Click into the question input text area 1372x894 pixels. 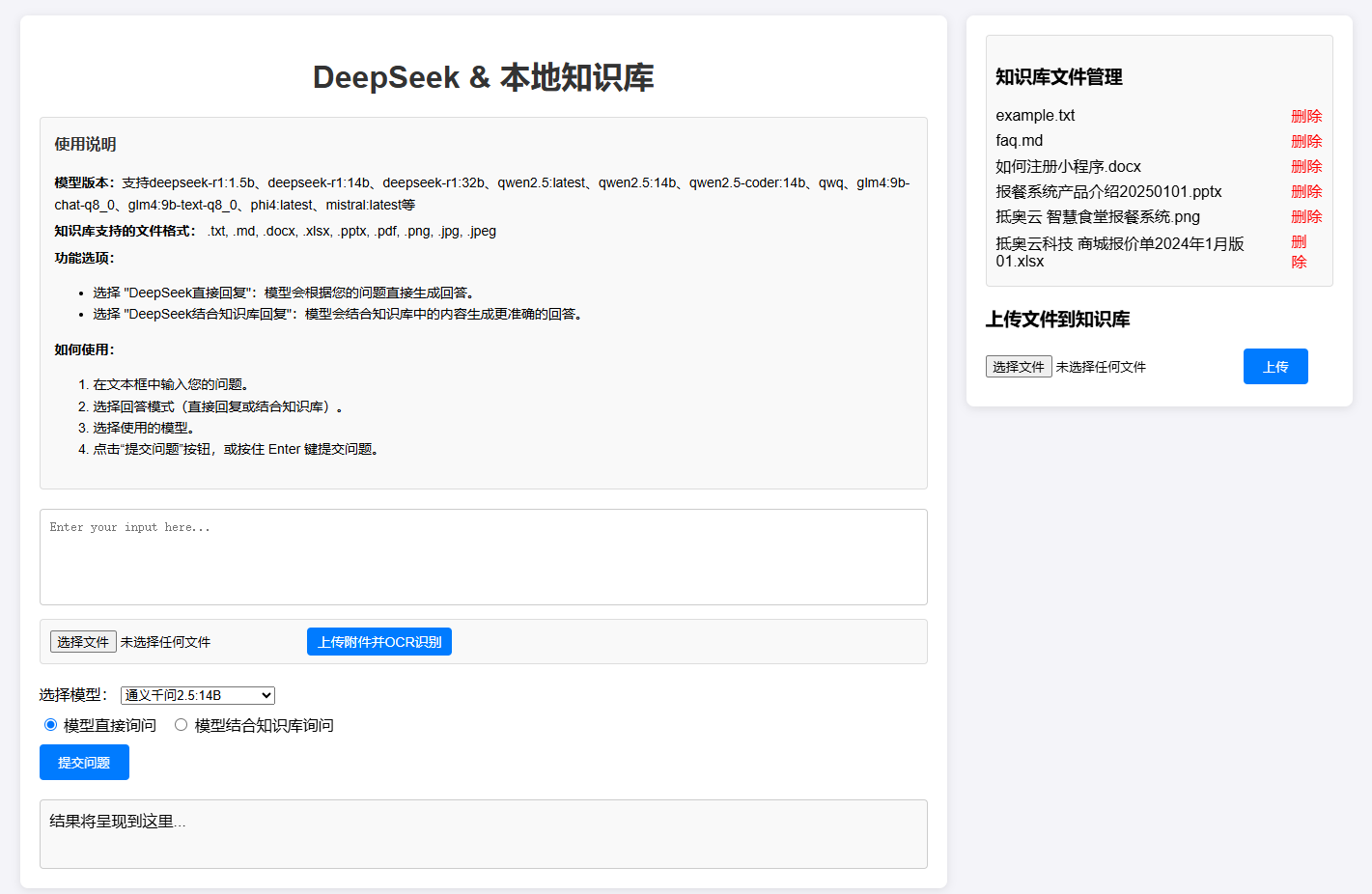484,557
